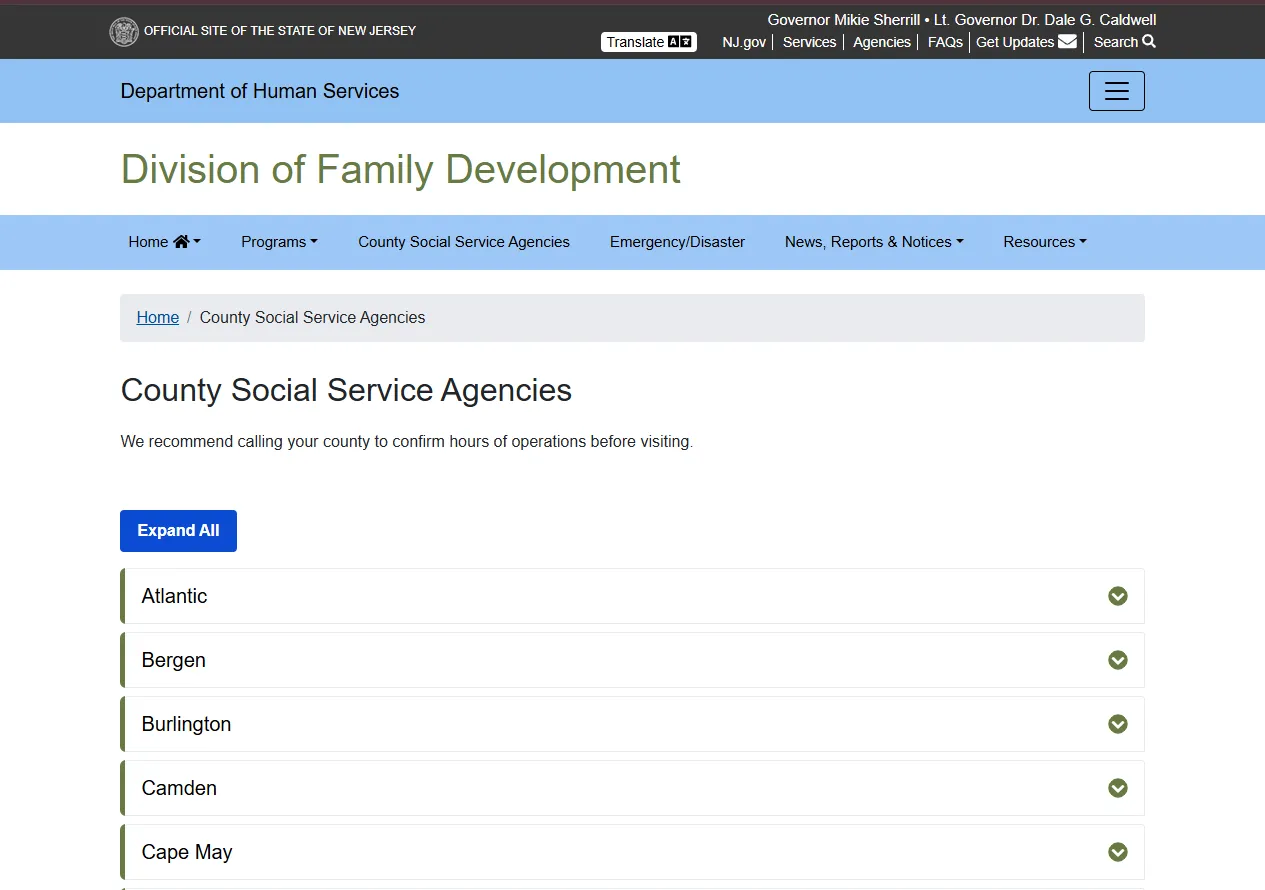
Task: Open the Services link in top bar
Action: [809, 42]
